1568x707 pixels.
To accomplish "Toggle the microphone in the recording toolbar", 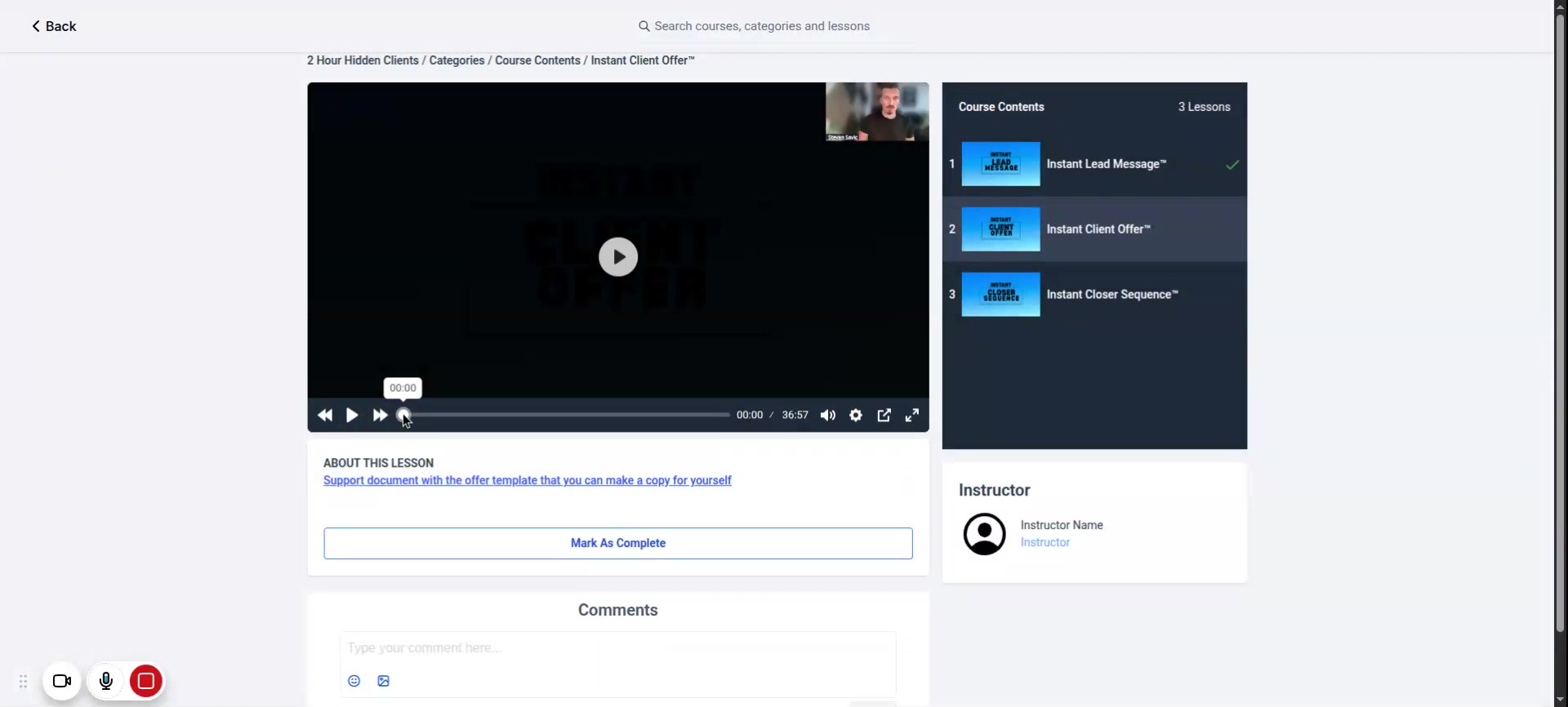I will click(x=106, y=681).
